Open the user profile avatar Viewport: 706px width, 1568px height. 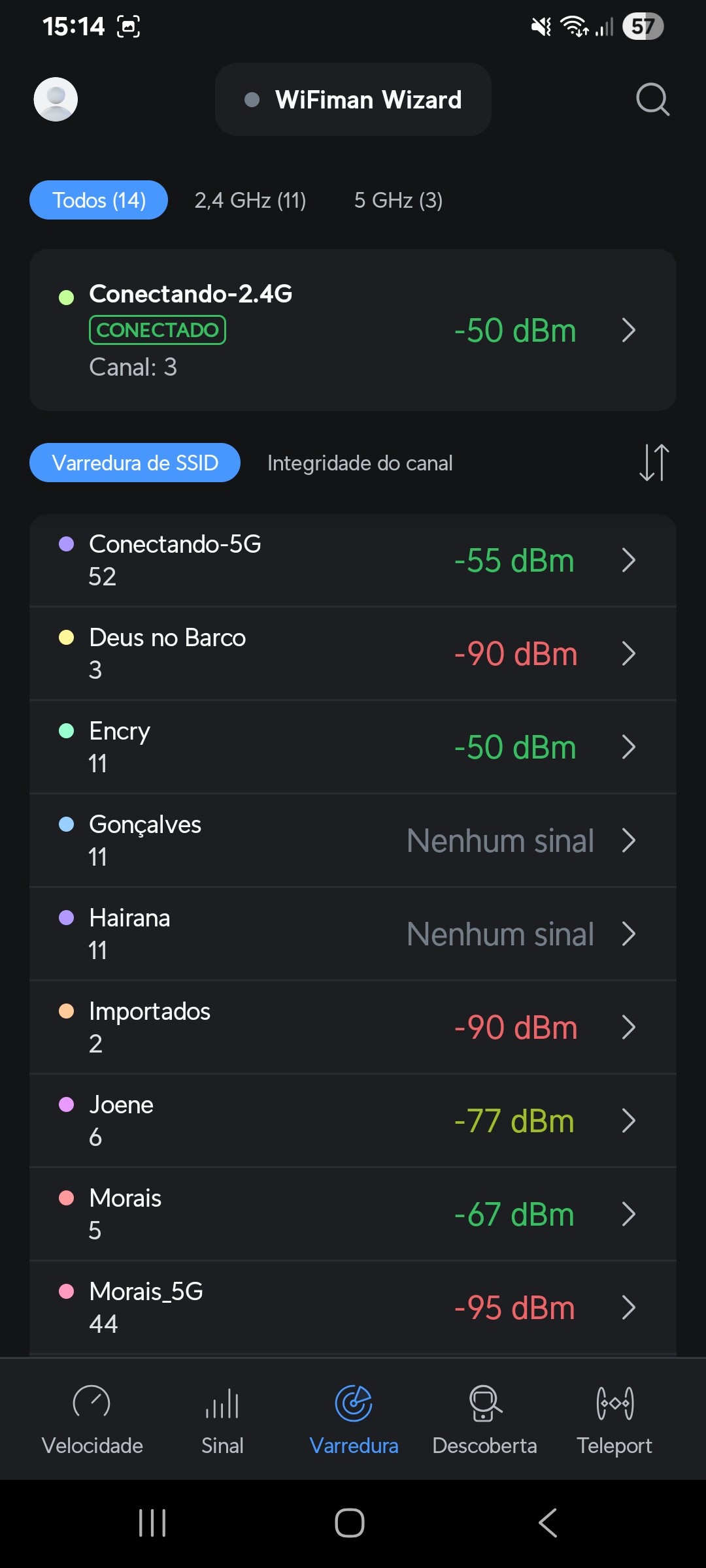coord(56,99)
